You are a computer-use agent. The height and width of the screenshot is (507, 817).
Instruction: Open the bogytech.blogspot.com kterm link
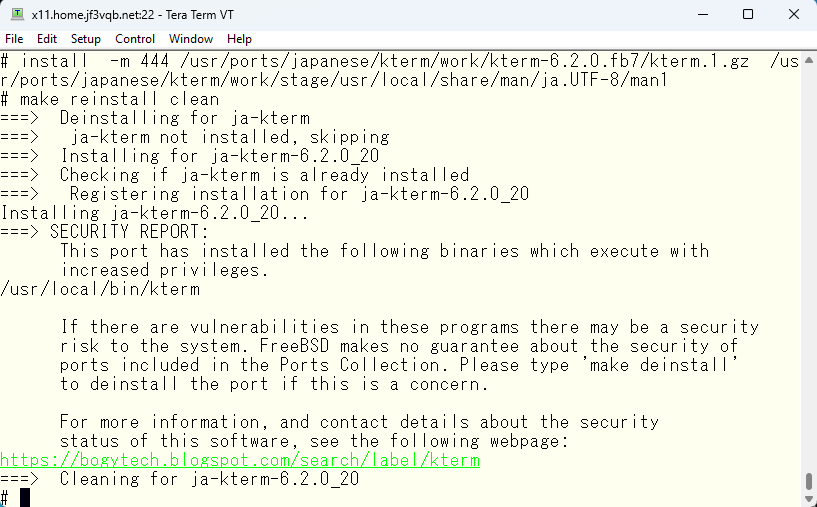(x=240, y=460)
